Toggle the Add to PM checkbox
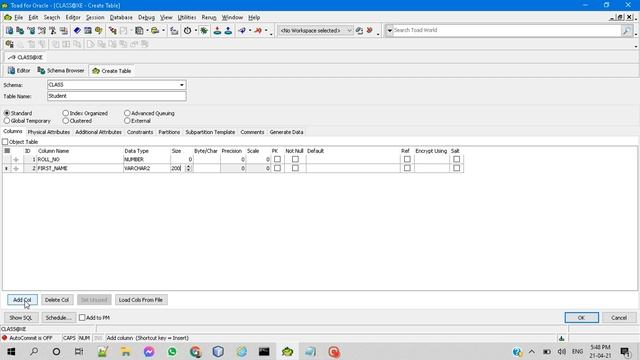Screen dimensions: 640x360 pyautogui.click(x=82, y=318)
